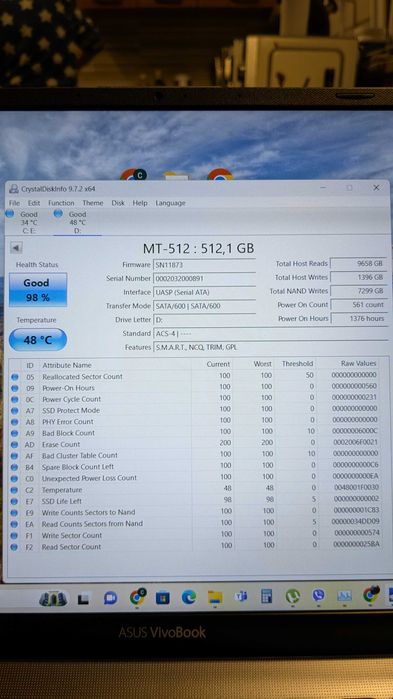The height and width of the screenshot is (699, 393).
Task: Click the status icon for Erase Count
Action: click(x=15, y=445)
